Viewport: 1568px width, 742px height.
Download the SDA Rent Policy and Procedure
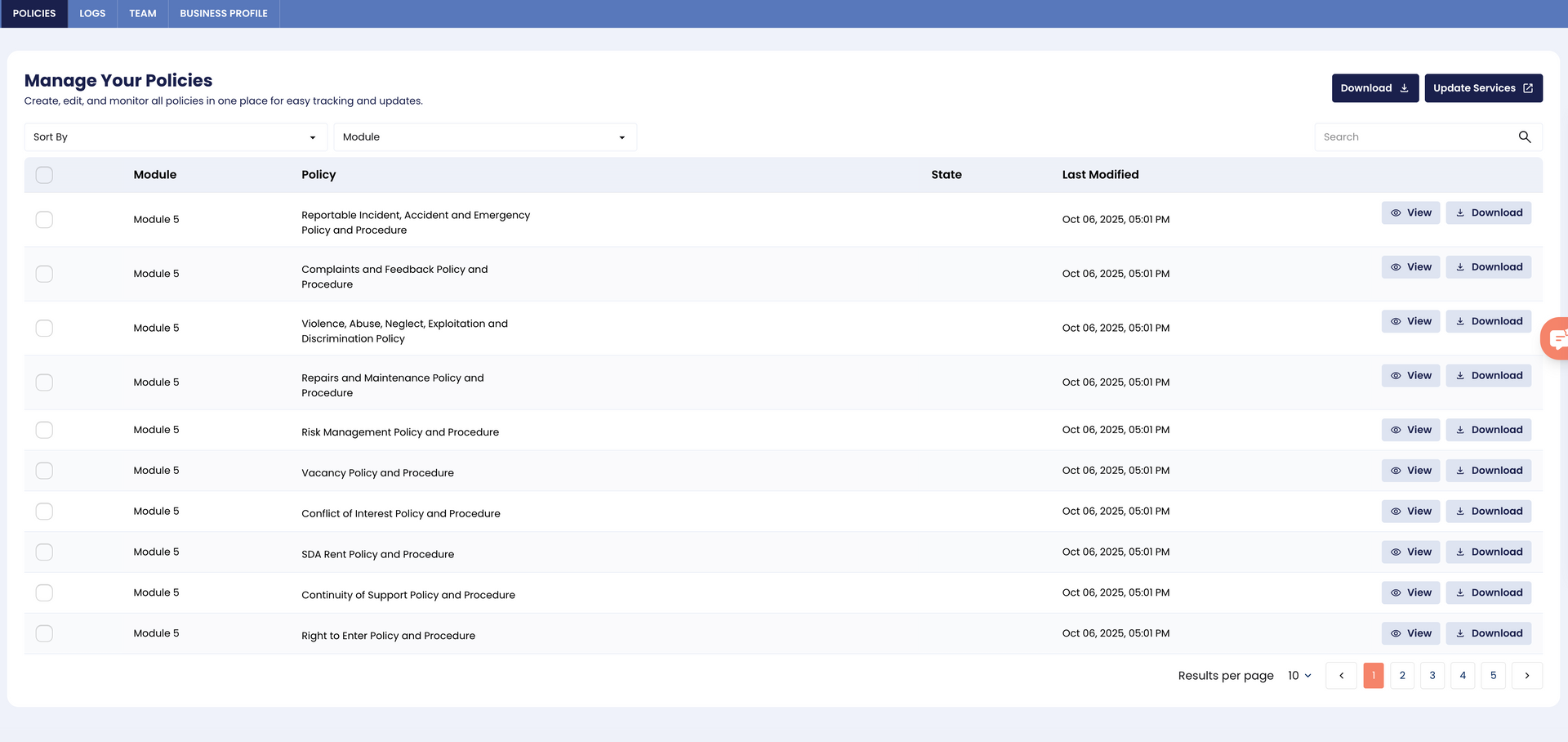tap(1488, 552)
